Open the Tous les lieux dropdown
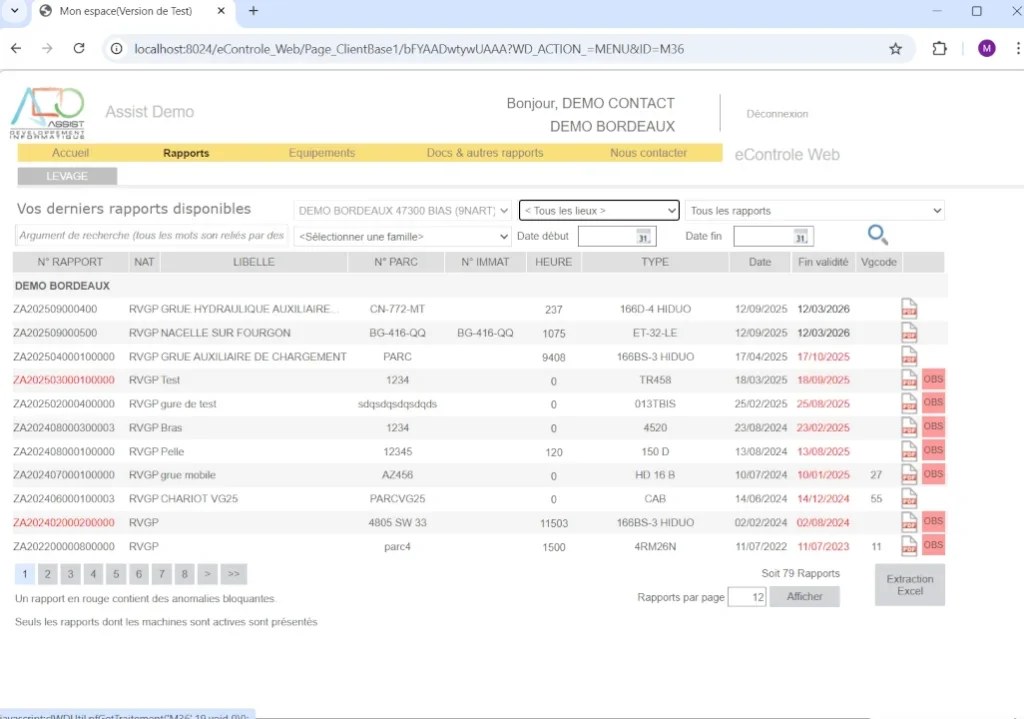The width and height of the screenshot is (1024, 719). click(x=598, y=211)
